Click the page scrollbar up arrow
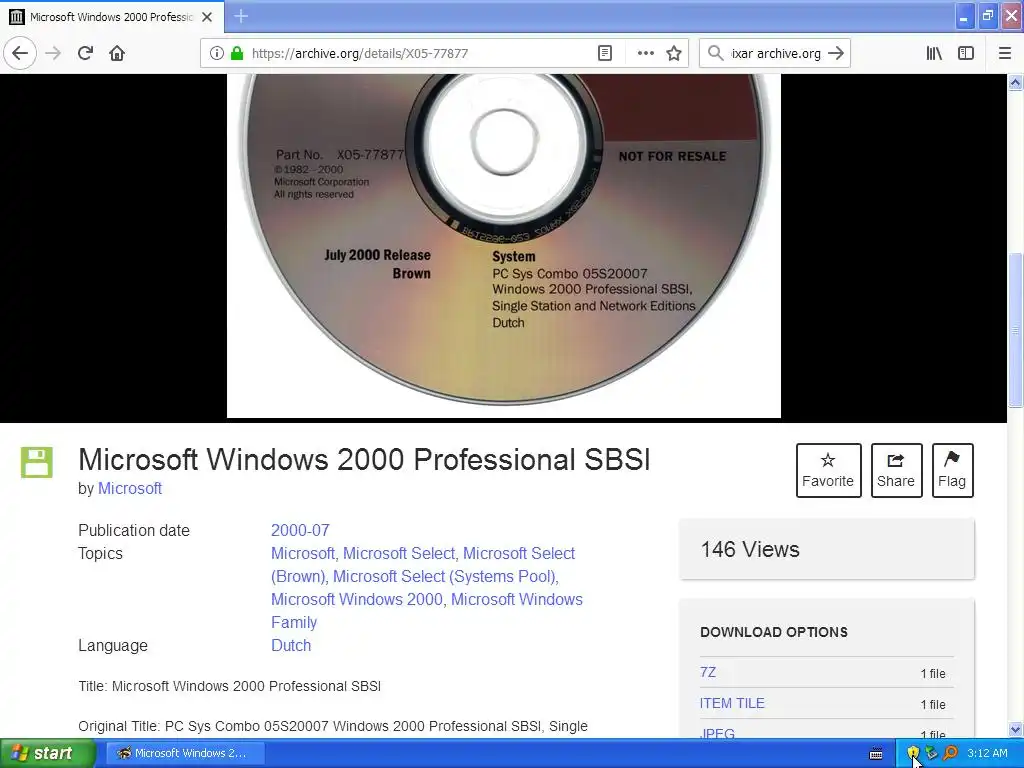 tap(1016, 82)
